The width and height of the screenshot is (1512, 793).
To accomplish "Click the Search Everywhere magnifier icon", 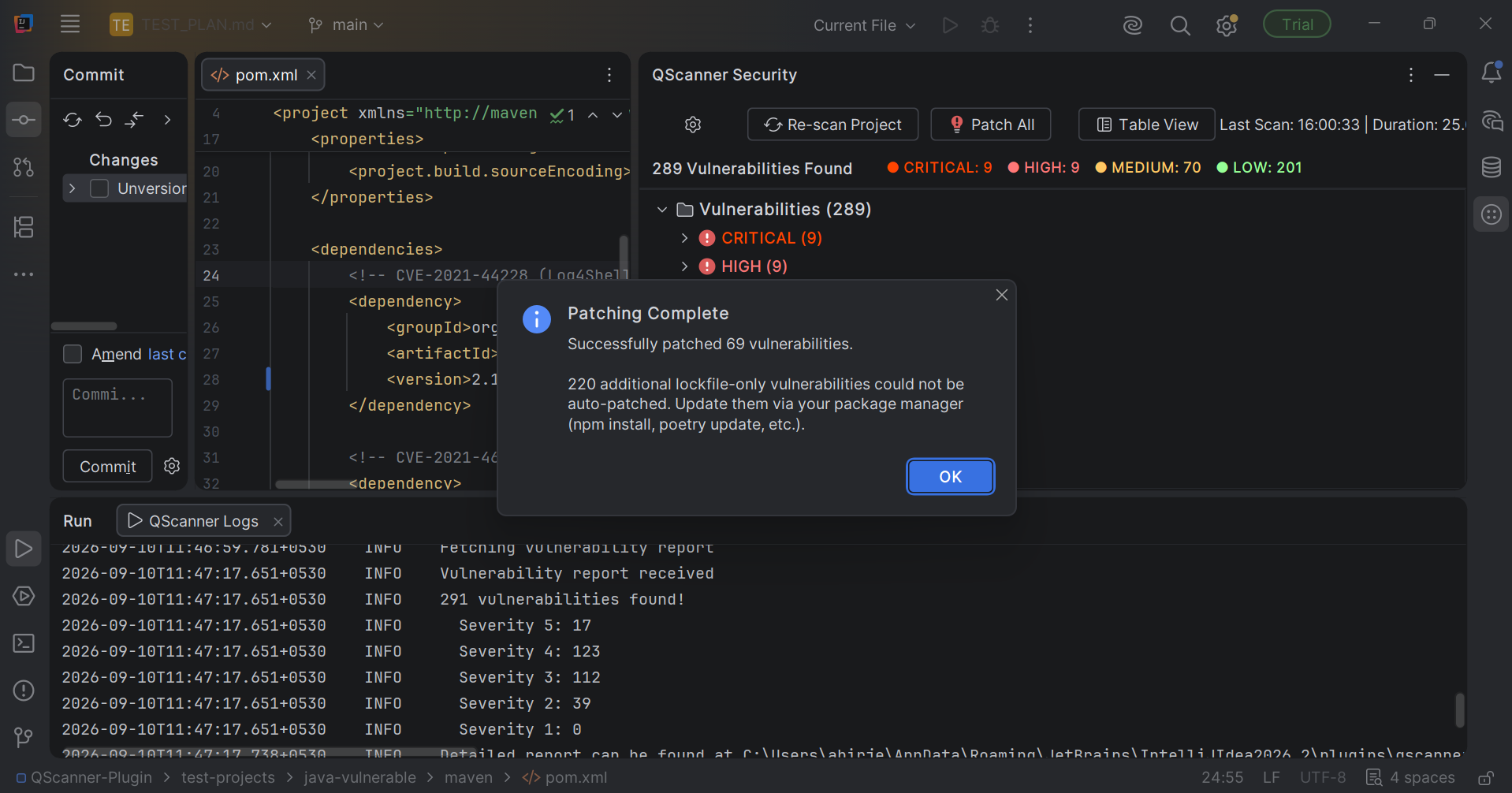I will (1180, 25).
